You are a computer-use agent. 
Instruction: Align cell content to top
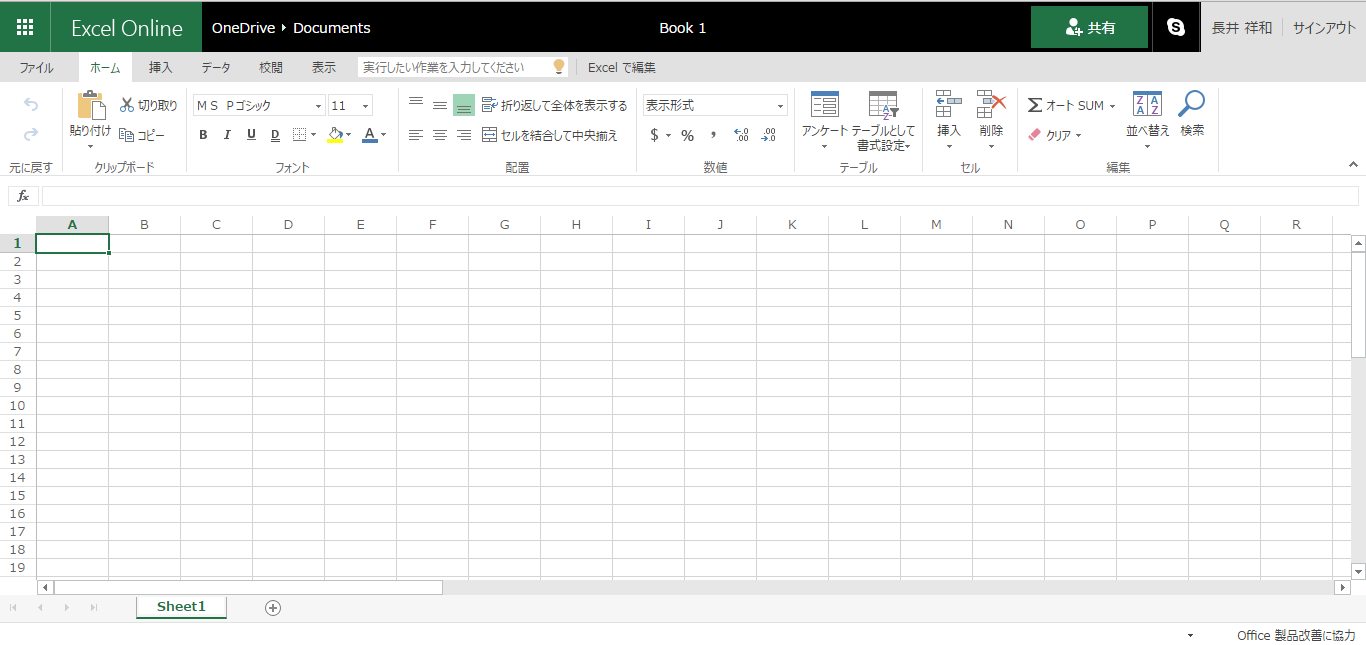click(416, 104)
